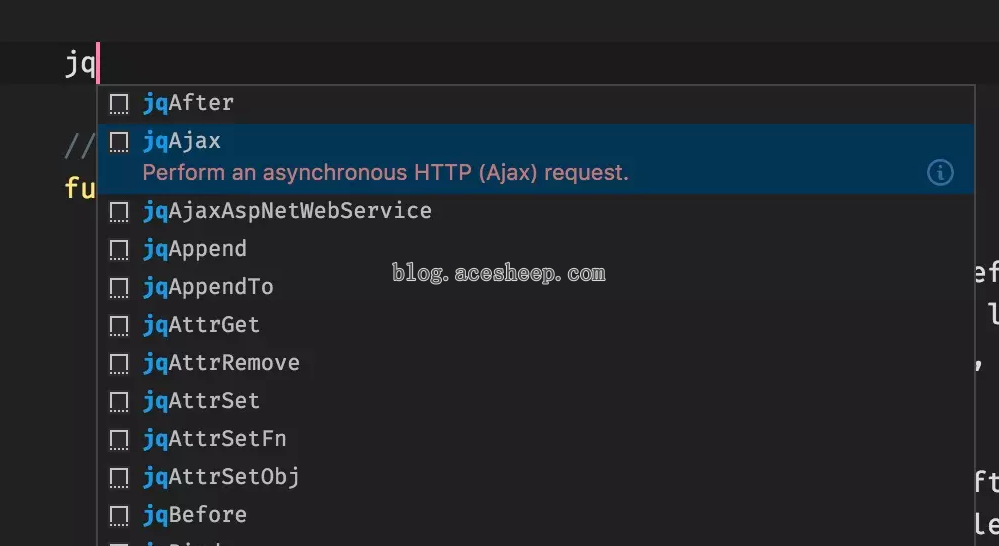Select the jqAfter suggestion
This screenshot has width=999, height=546.
tap(189, 103)
